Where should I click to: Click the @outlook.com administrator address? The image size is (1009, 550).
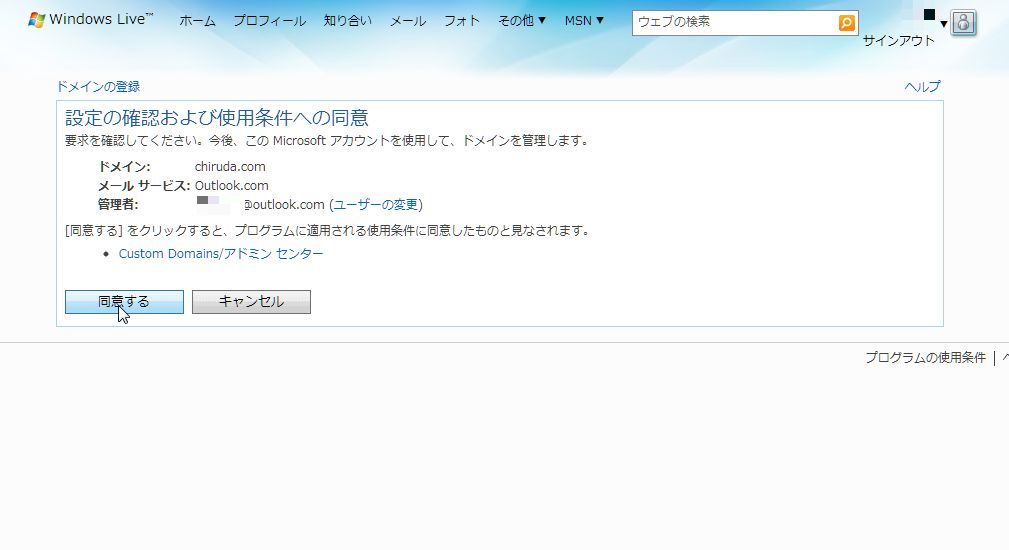[x=284, y=205]
